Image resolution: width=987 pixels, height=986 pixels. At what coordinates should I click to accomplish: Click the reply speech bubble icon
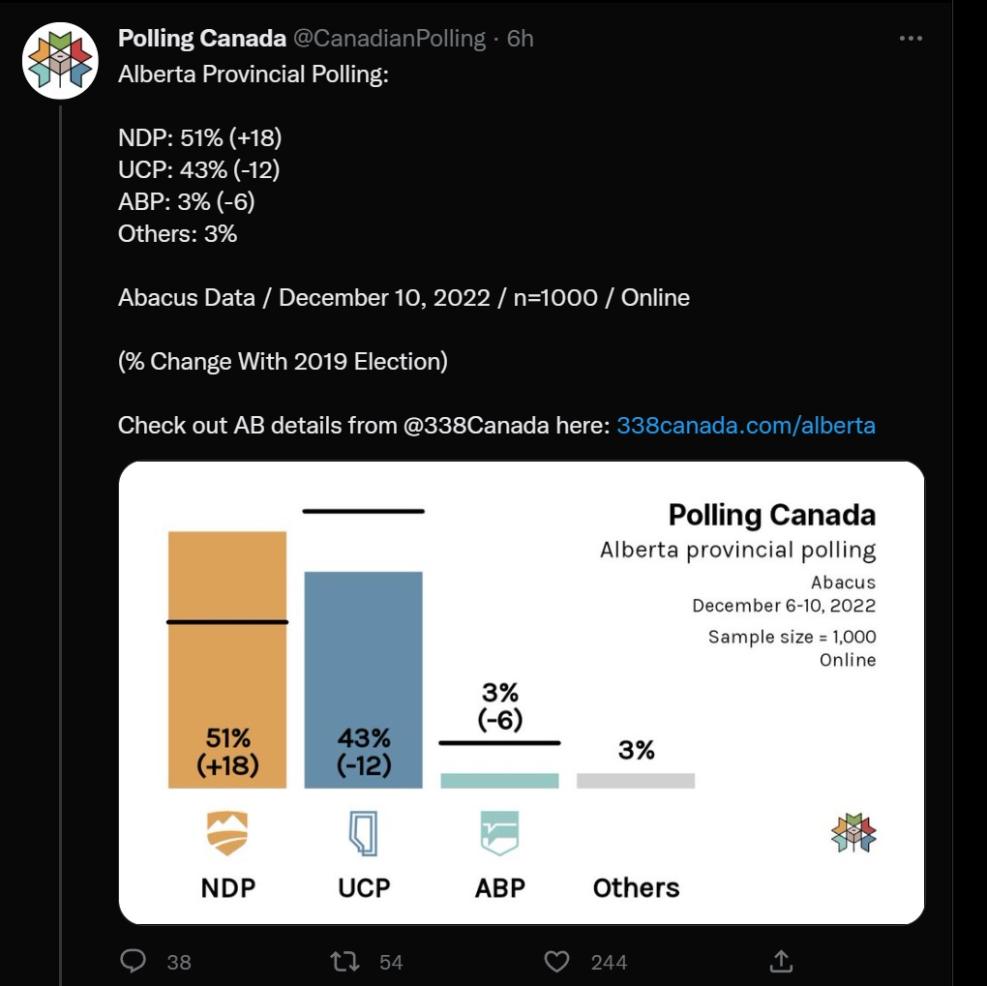[133, 961]
